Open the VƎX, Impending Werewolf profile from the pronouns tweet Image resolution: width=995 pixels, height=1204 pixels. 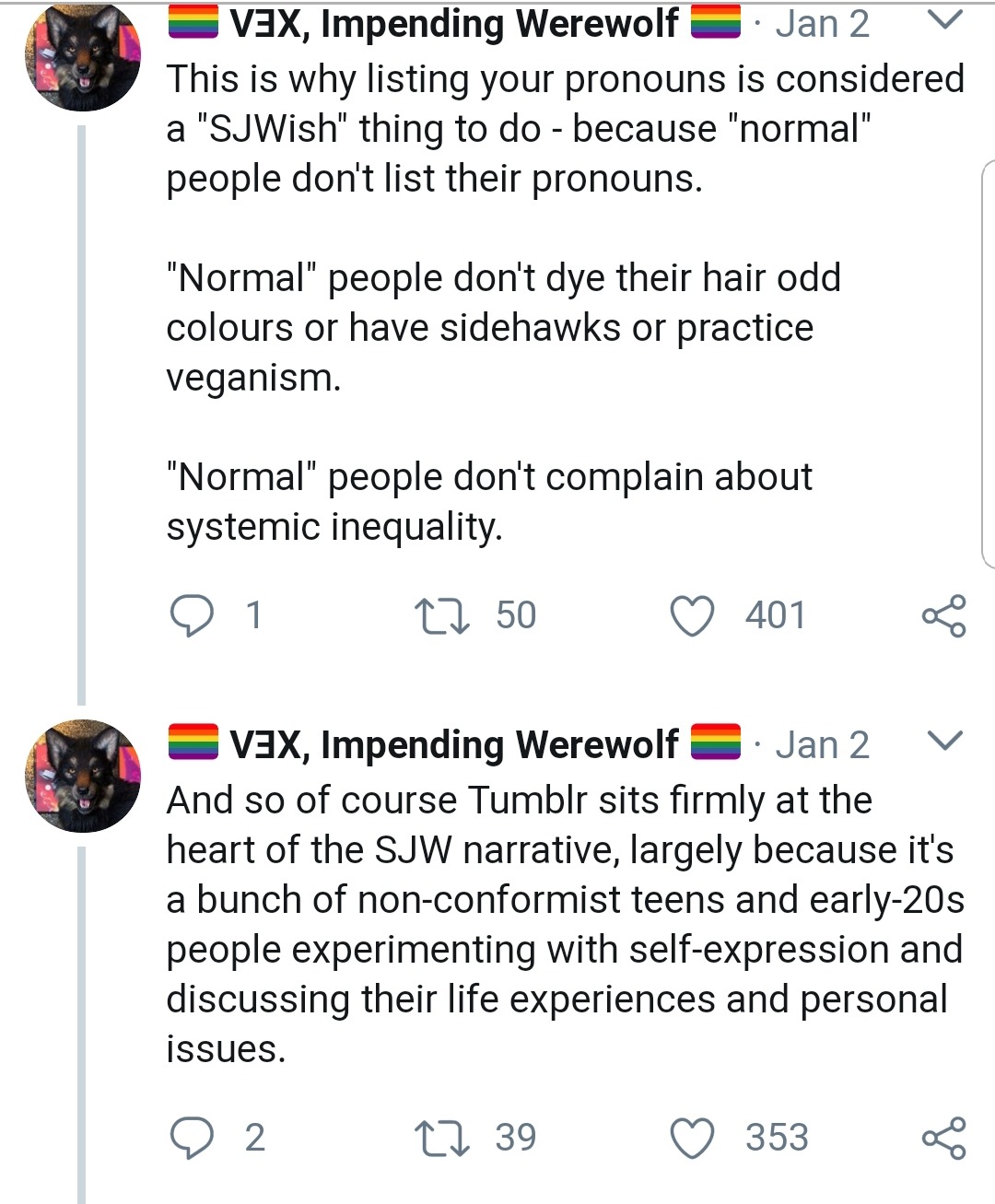[x=453, y=24]
